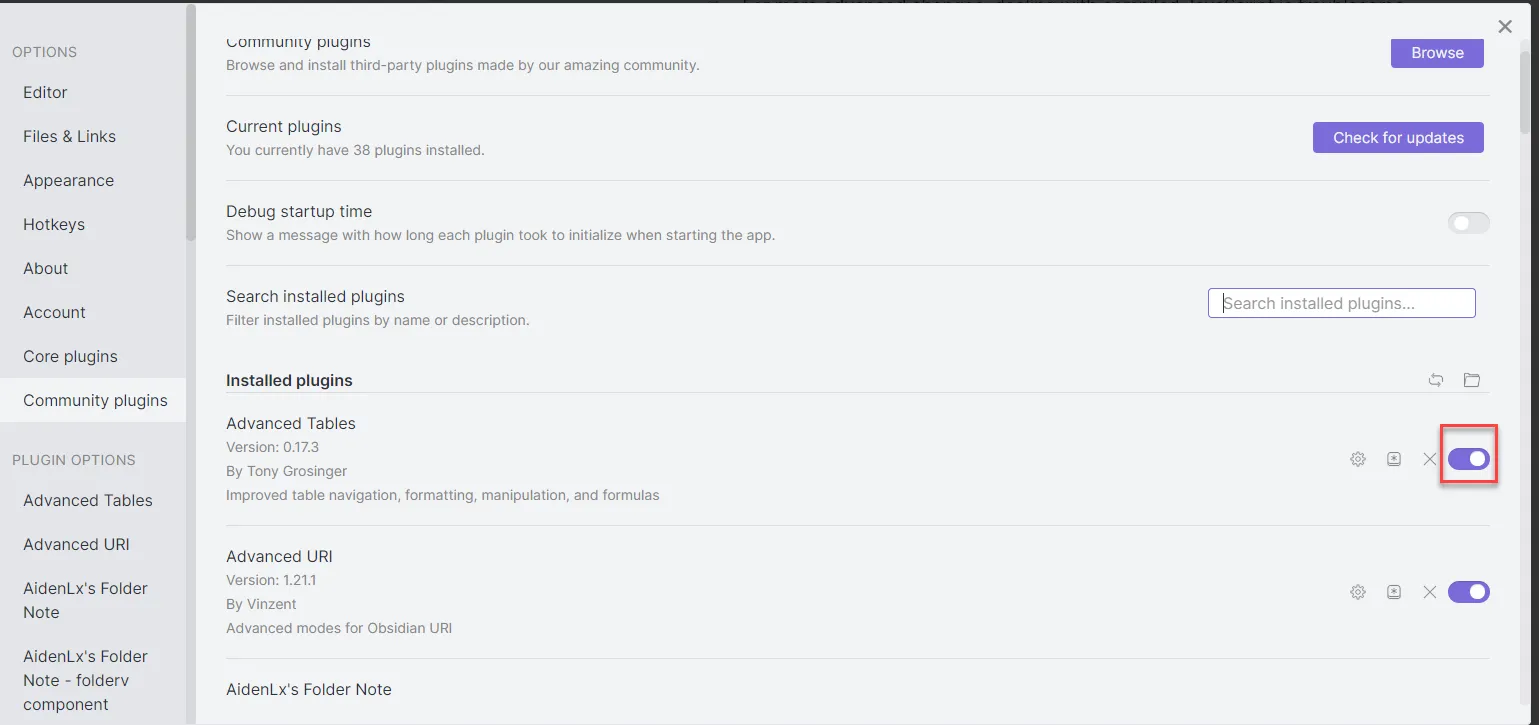1539x725 pixels.
Task: Disable the Advanced URI plugin toggle
Action: point(1468,592)
